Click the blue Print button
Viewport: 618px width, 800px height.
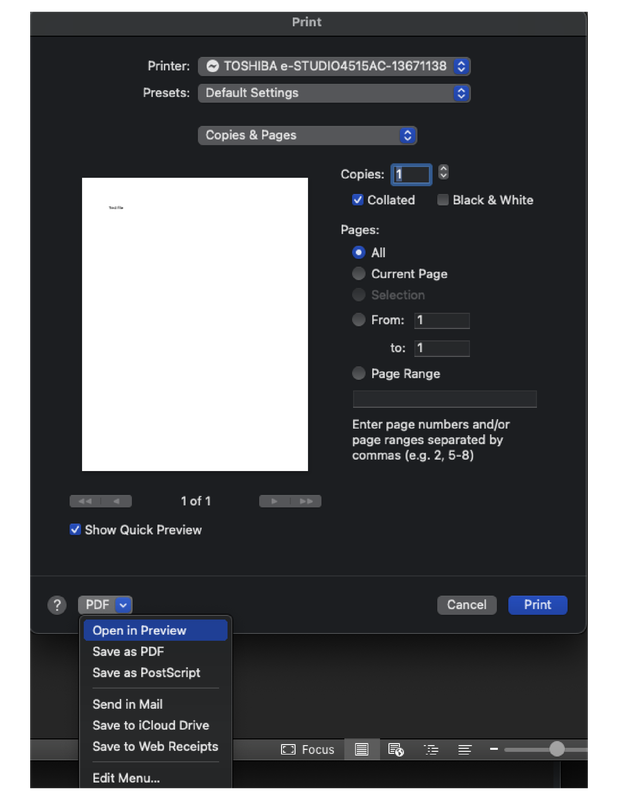point(538,605)
